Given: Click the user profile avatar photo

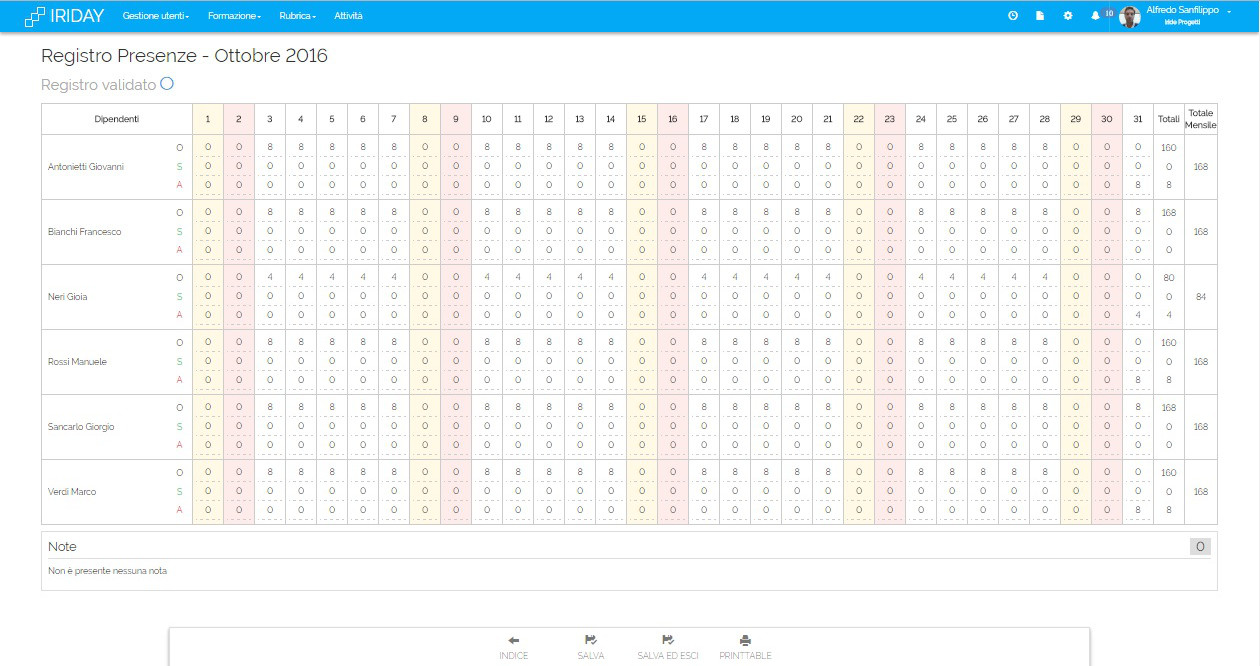Looking at the screenshot, I should click(1130, 16).
